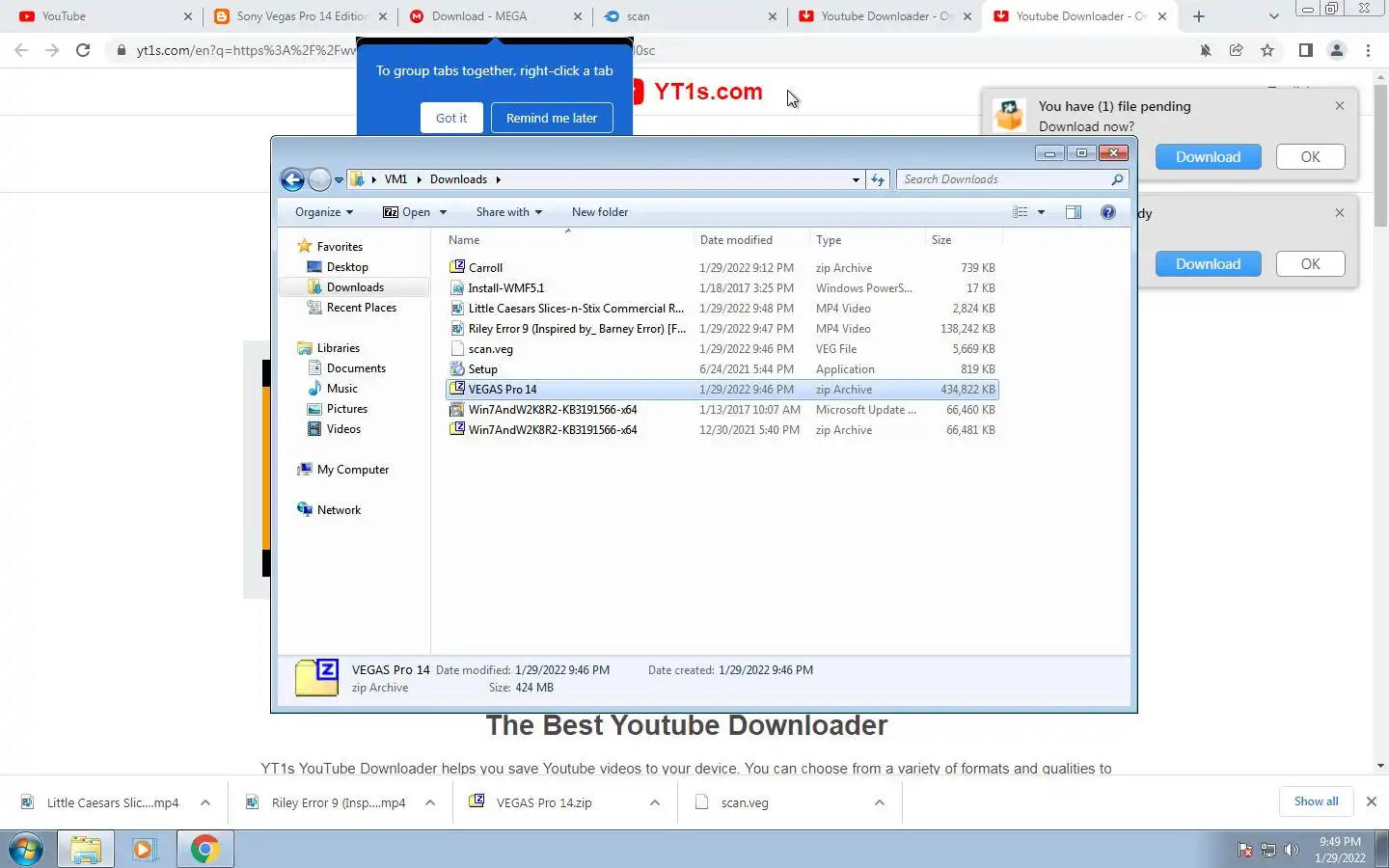Select Downloads in the navigation pane

(x=355, y=287)
